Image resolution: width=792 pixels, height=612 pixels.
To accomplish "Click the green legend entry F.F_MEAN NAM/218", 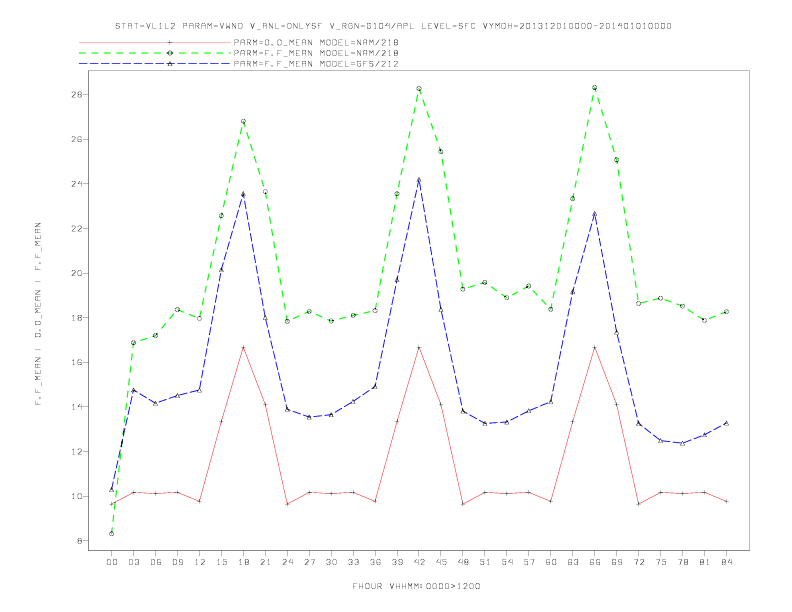I will [x=316, y=53].
